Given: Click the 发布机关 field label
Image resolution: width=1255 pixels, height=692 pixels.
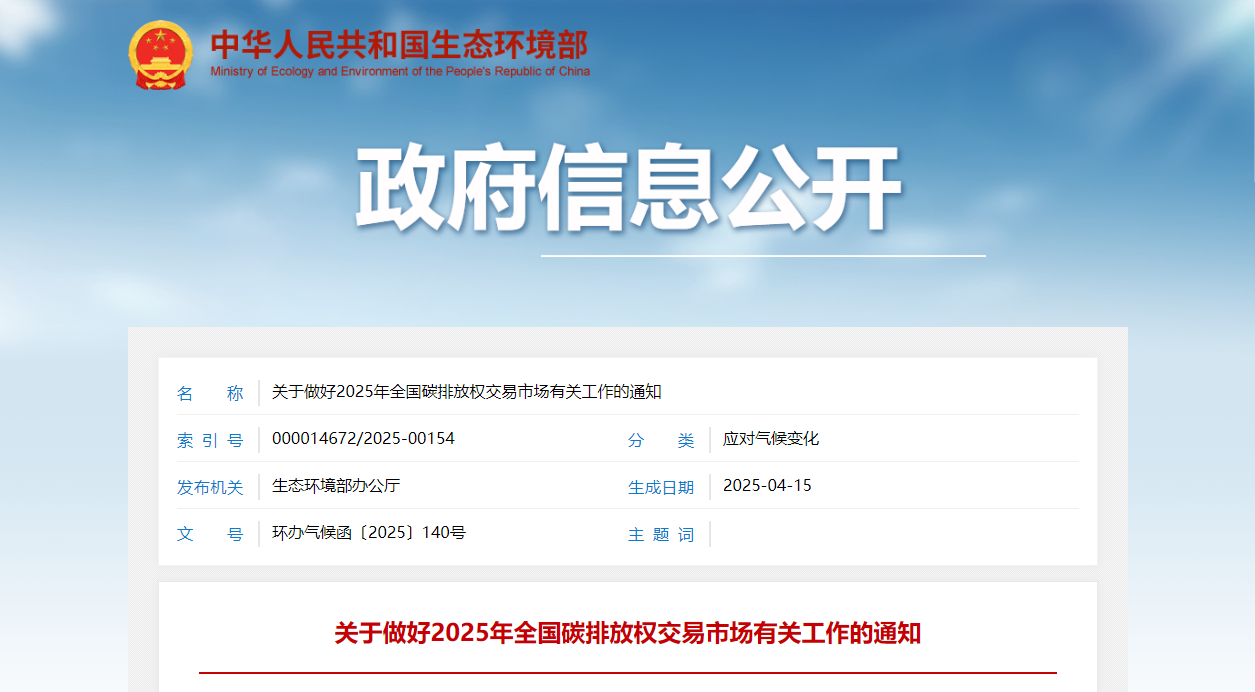Looking at the screenshot, I should pyautogui.click(x=211, y=487).
